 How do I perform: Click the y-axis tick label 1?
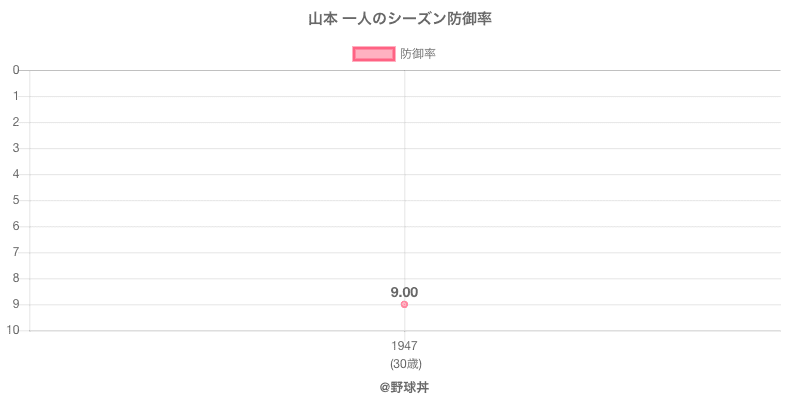(17, 96)
